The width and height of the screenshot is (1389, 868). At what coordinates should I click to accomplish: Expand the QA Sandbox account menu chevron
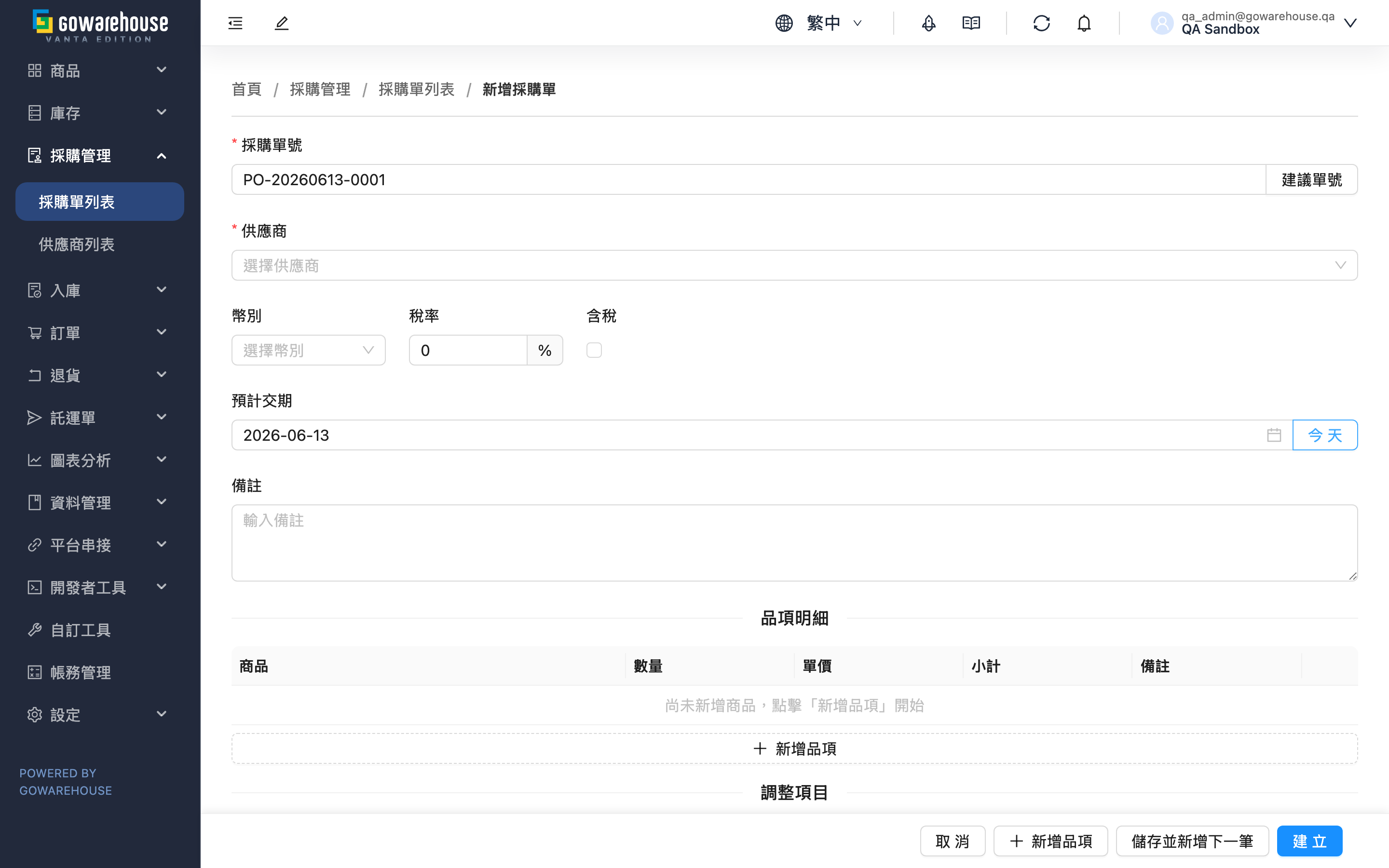1350,23
